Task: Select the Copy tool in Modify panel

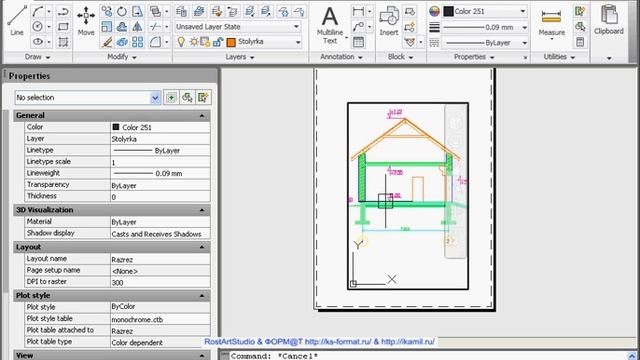Action: pos(107,11)
